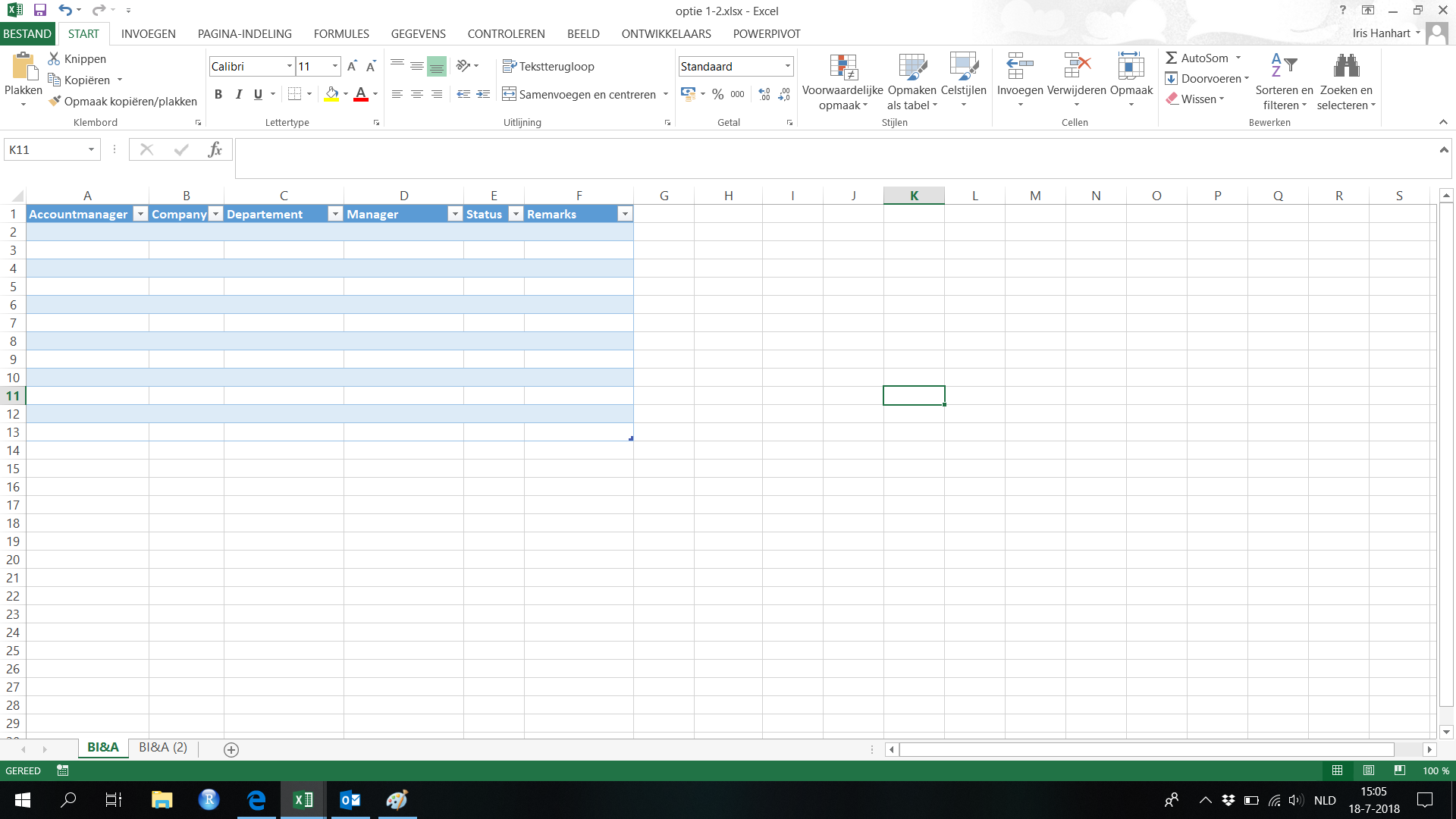
Task: Toggle bold formatting
Action: pos(218,94)
